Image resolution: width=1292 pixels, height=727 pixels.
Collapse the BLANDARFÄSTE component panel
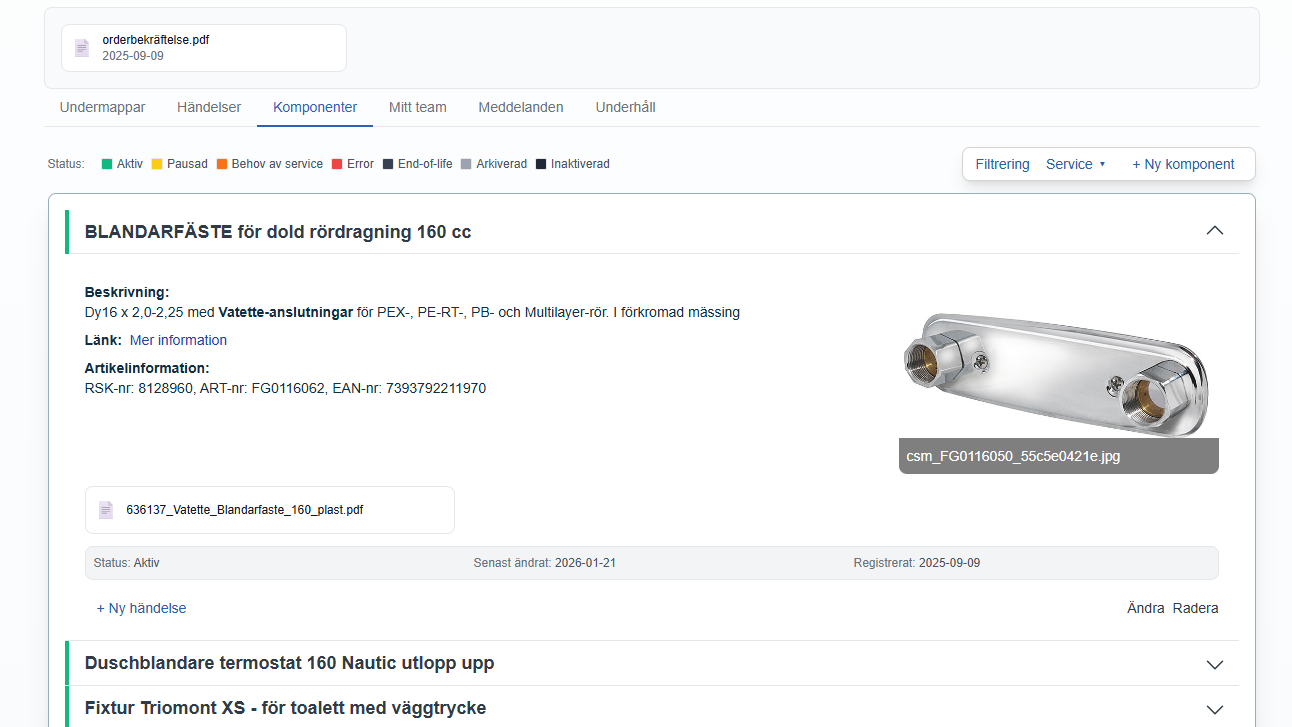(x=1215, y=231)
